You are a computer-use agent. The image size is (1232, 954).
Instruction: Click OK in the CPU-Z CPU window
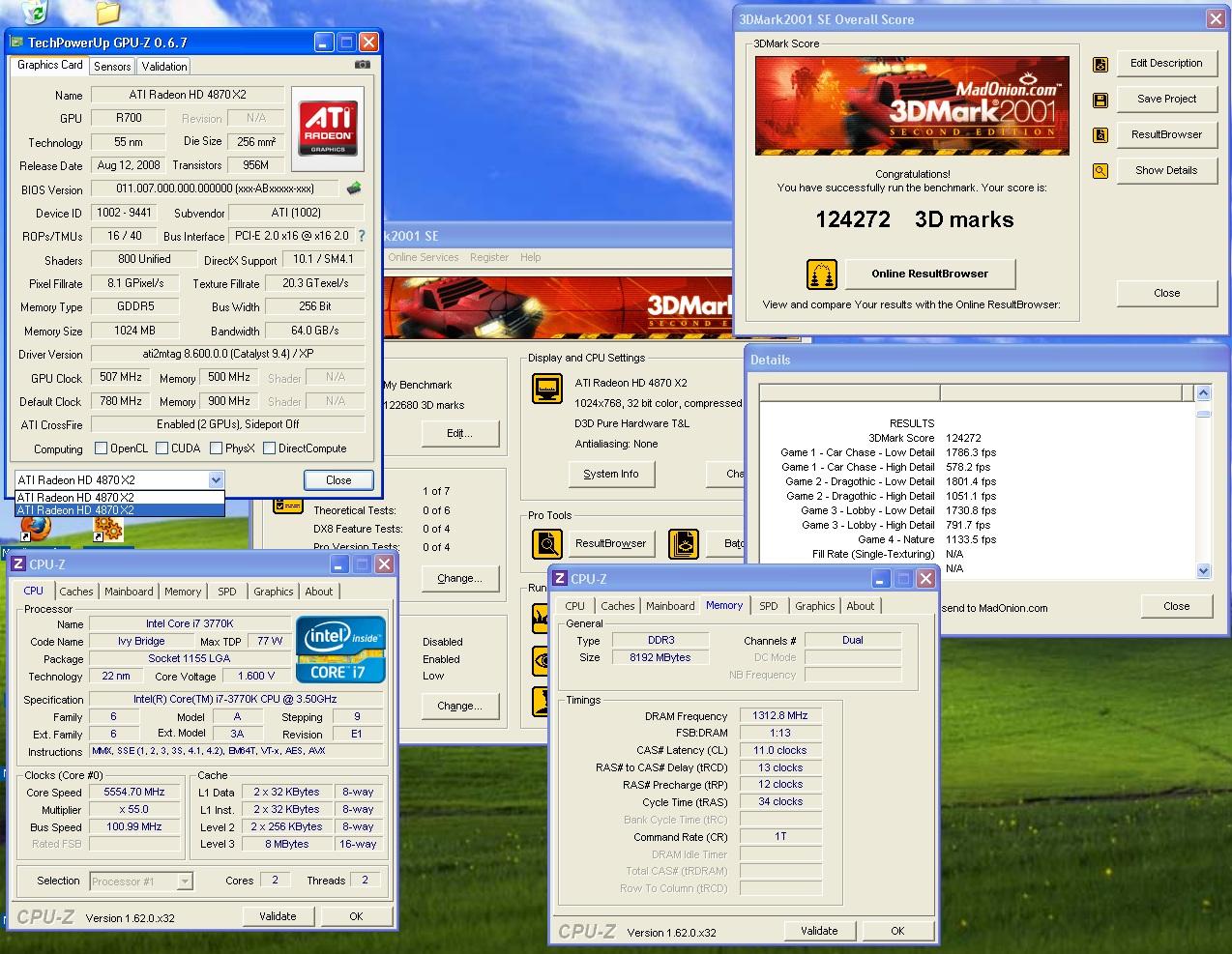pos(356,916)
